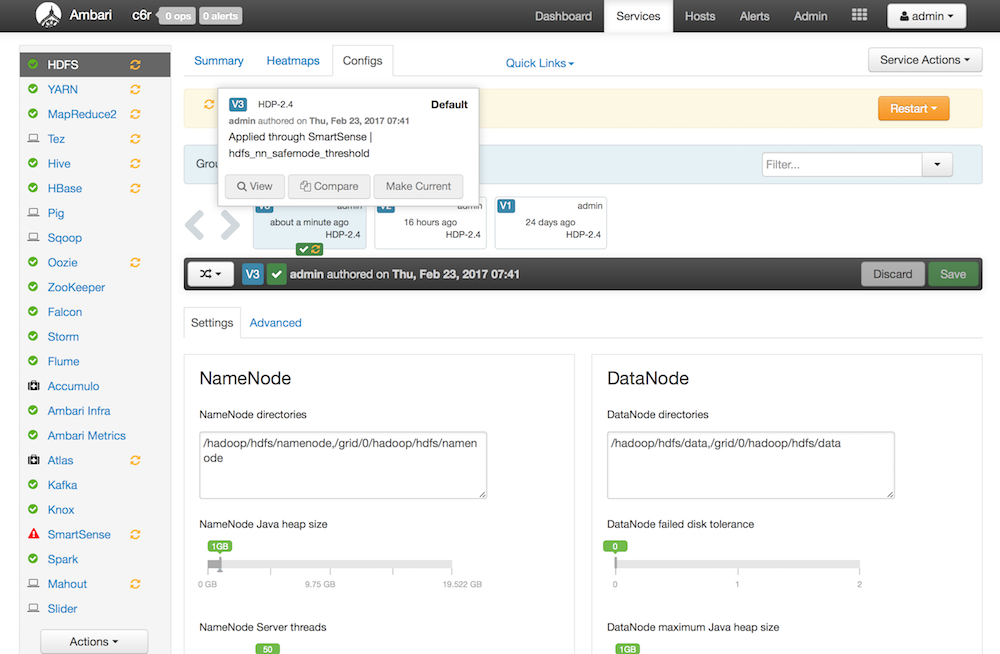This screenshot has height=654, width=1000.
Task: Open Alerts in the top navigation
Action: tap(754, 16)
